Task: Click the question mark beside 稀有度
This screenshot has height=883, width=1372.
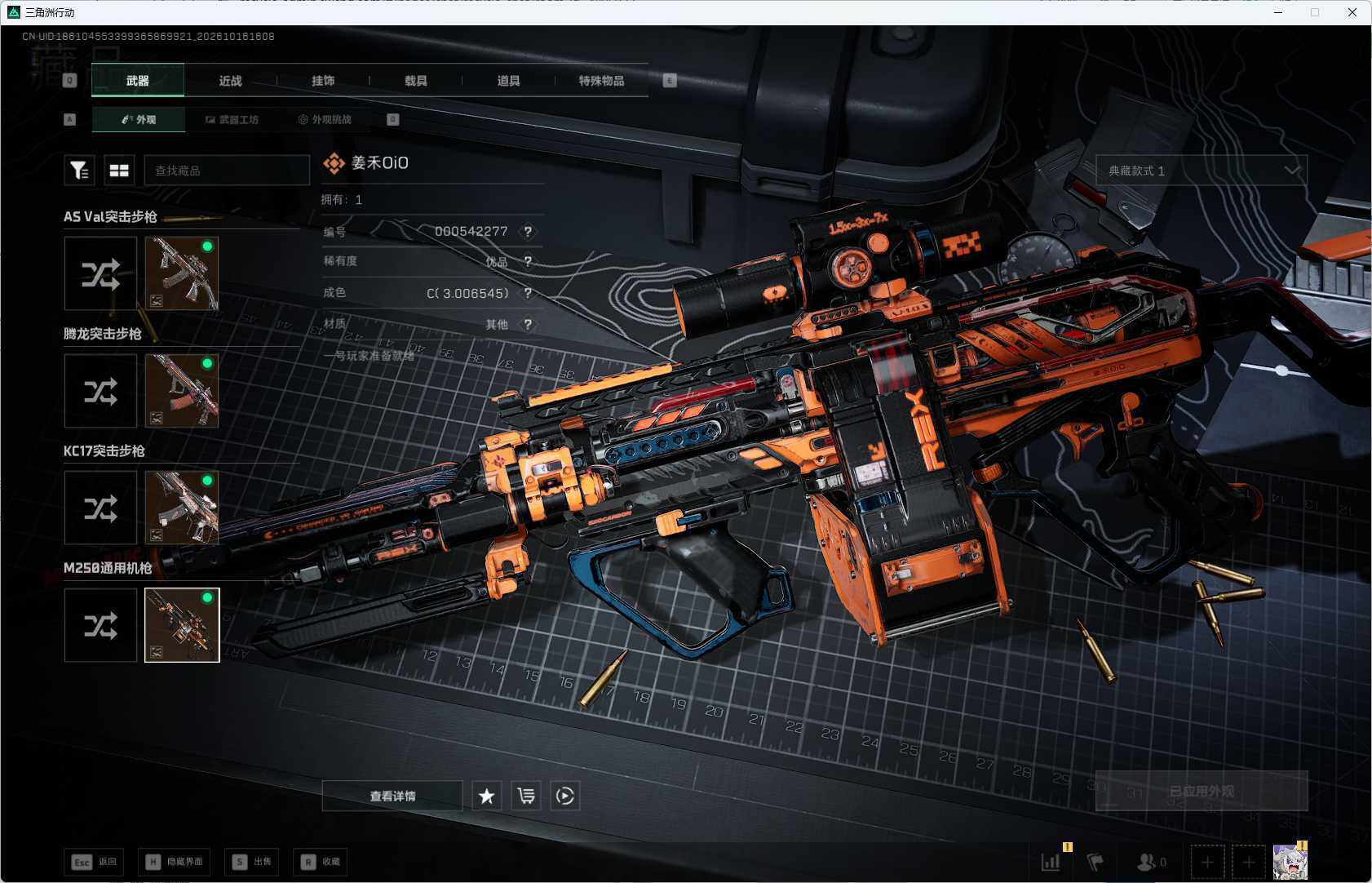Action: 528,261
